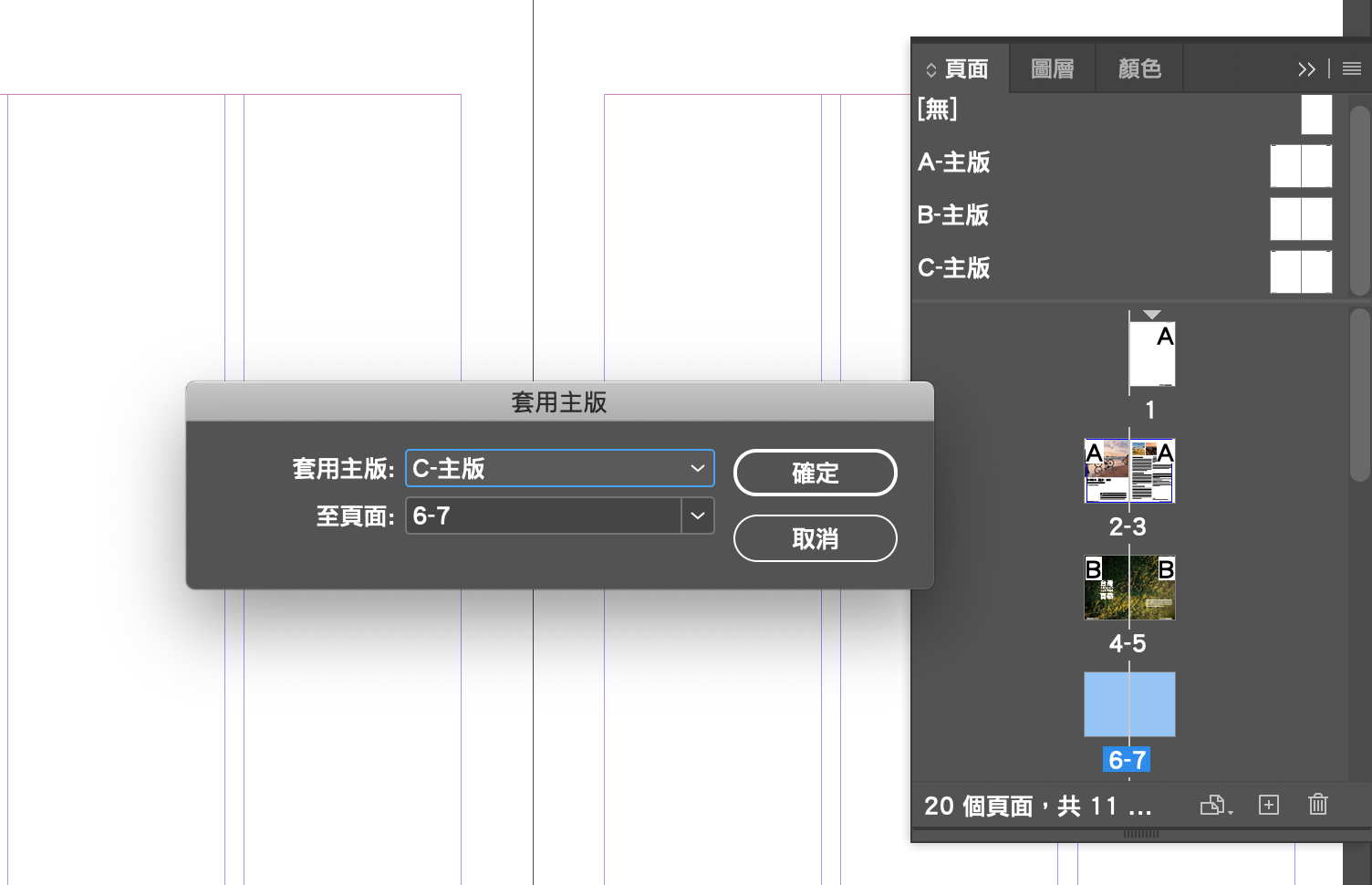Open the 套用主版 master dropdown
The width and height of the screenshot is (1372, 885).
click(559, 468)
